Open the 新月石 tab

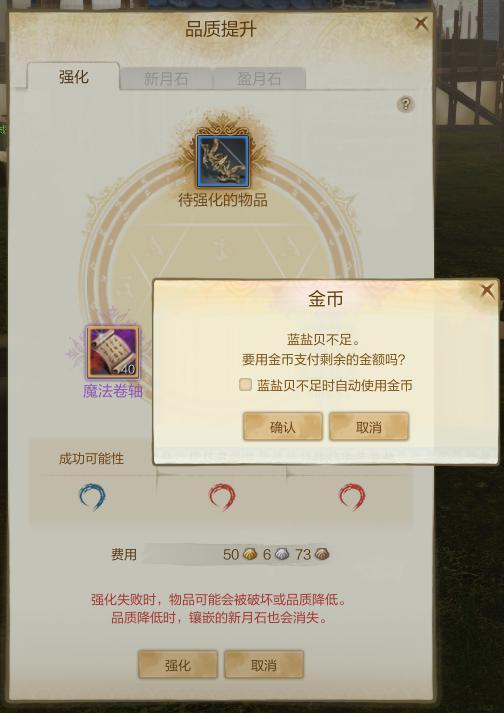pos(166,79)
